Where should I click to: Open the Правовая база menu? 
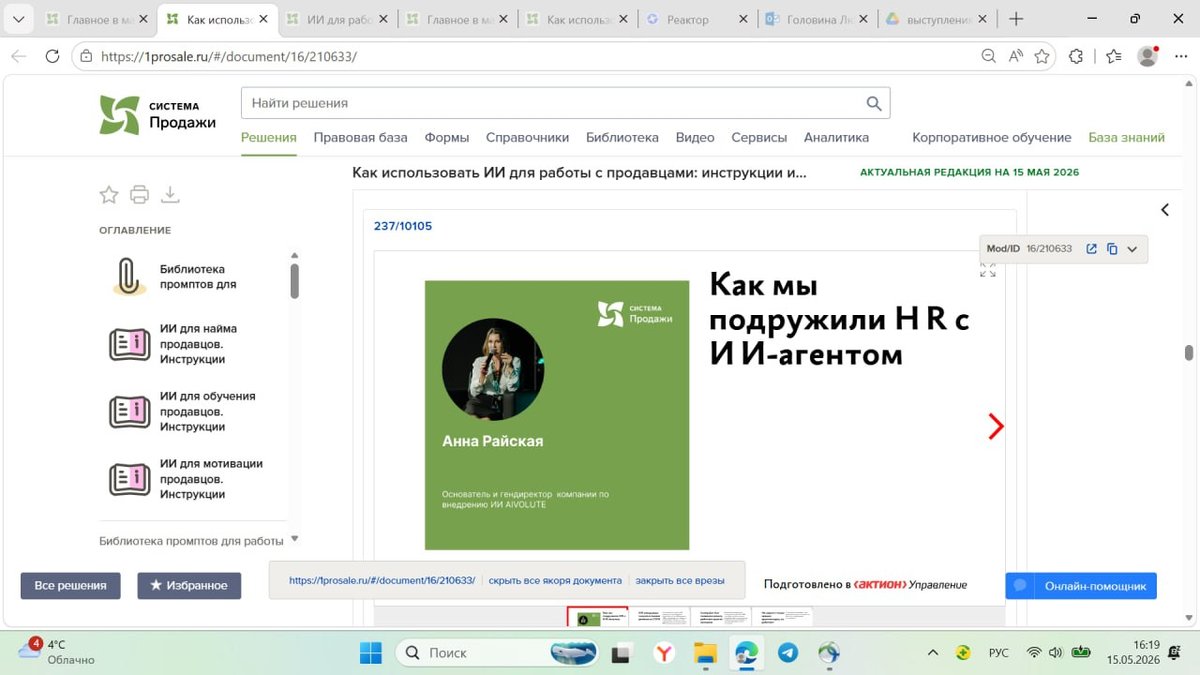pos(360,138)
